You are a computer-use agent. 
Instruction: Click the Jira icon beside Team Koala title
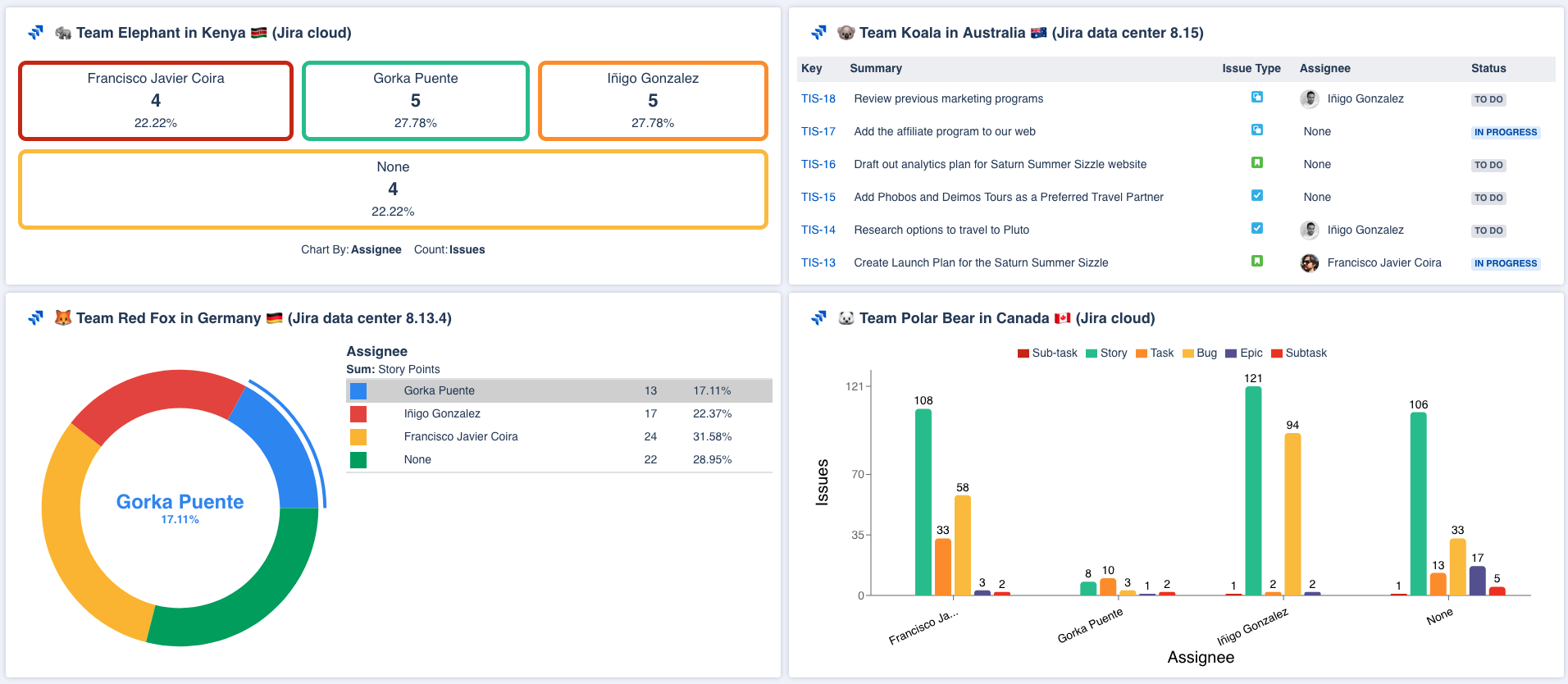click(818, 33)
